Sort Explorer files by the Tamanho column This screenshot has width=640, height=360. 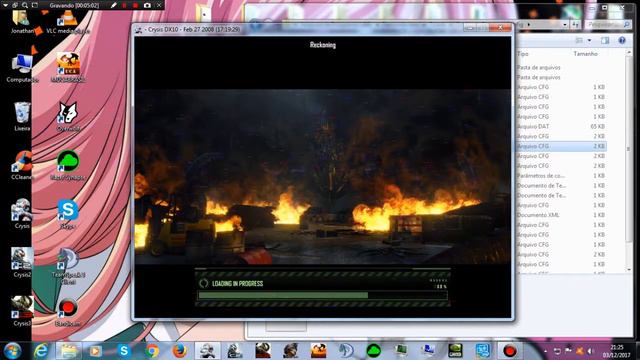coord(585,54)
